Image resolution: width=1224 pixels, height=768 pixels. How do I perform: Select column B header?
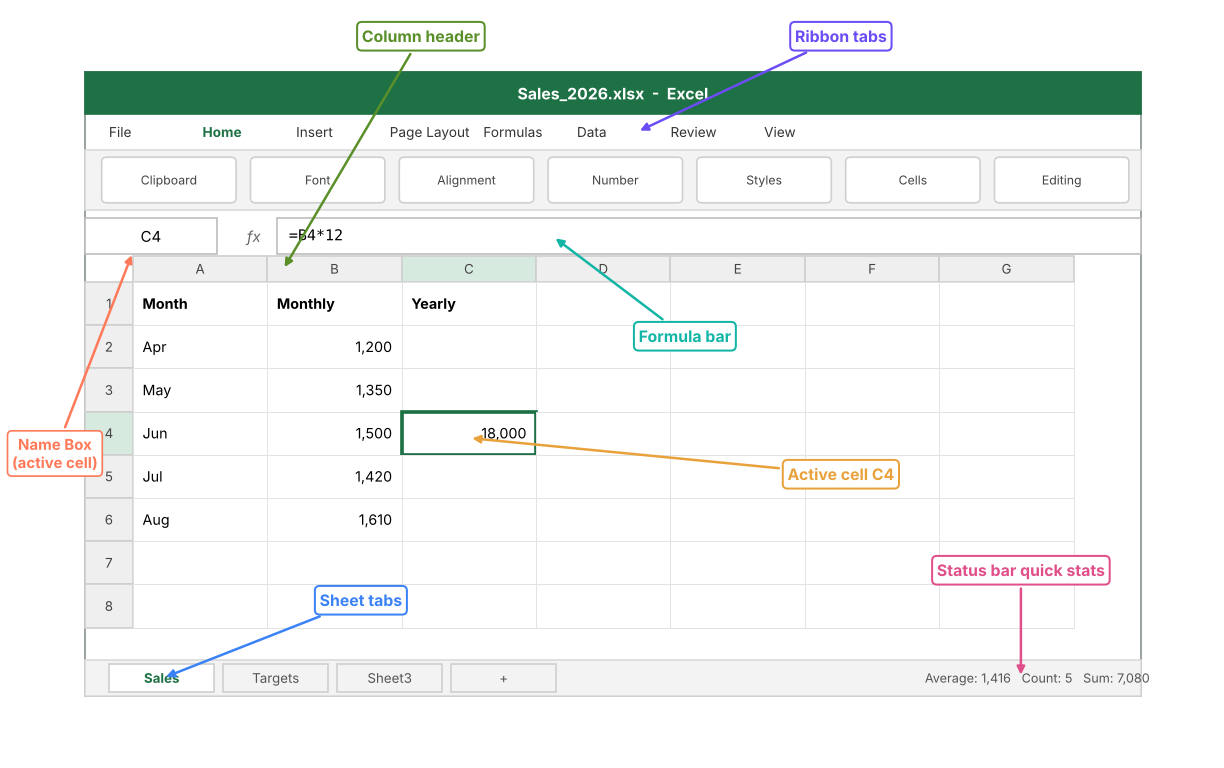[x=334, y=269]
